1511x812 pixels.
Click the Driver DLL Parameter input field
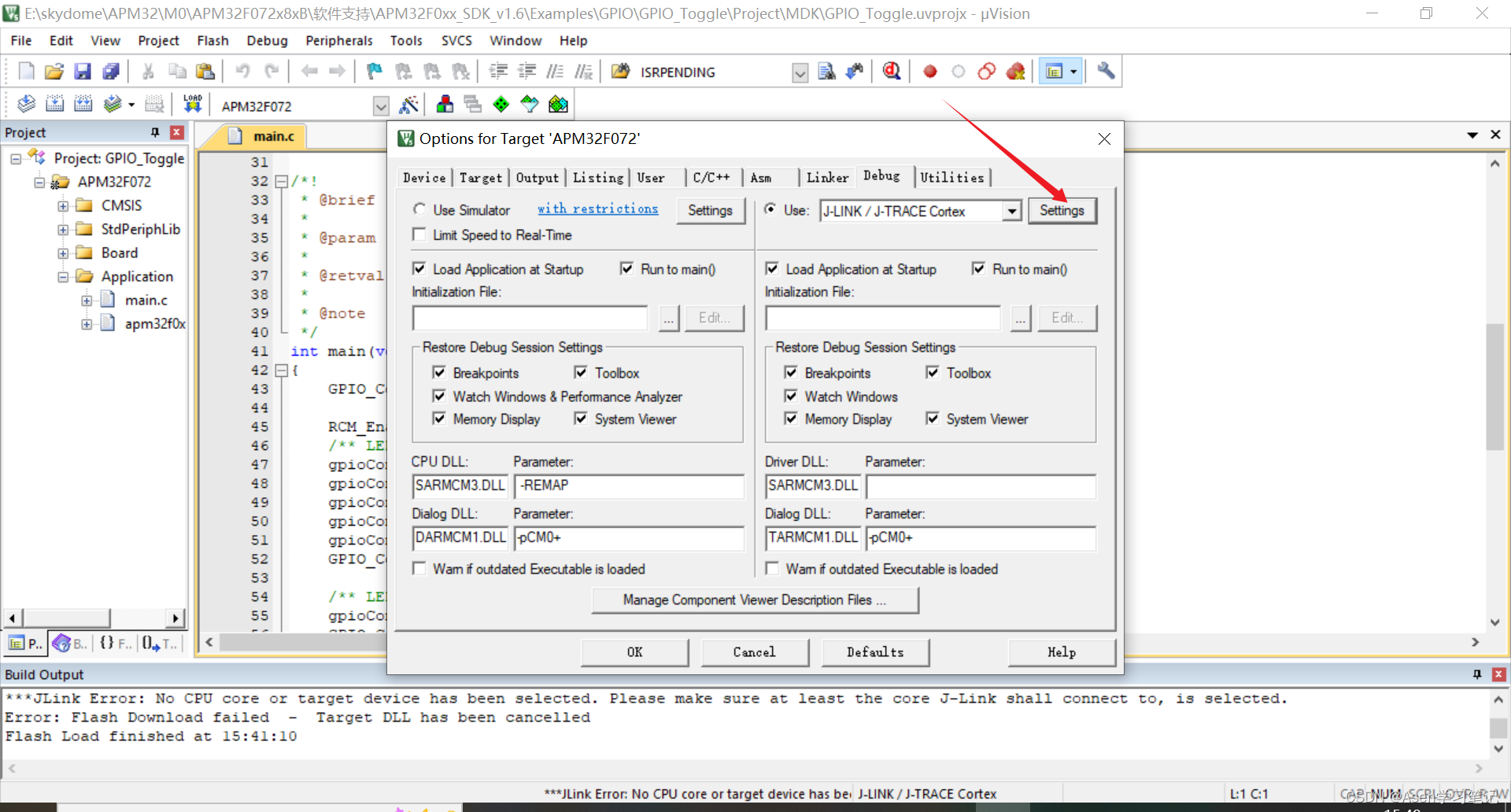pyautogui.click(x=981, y=485)
